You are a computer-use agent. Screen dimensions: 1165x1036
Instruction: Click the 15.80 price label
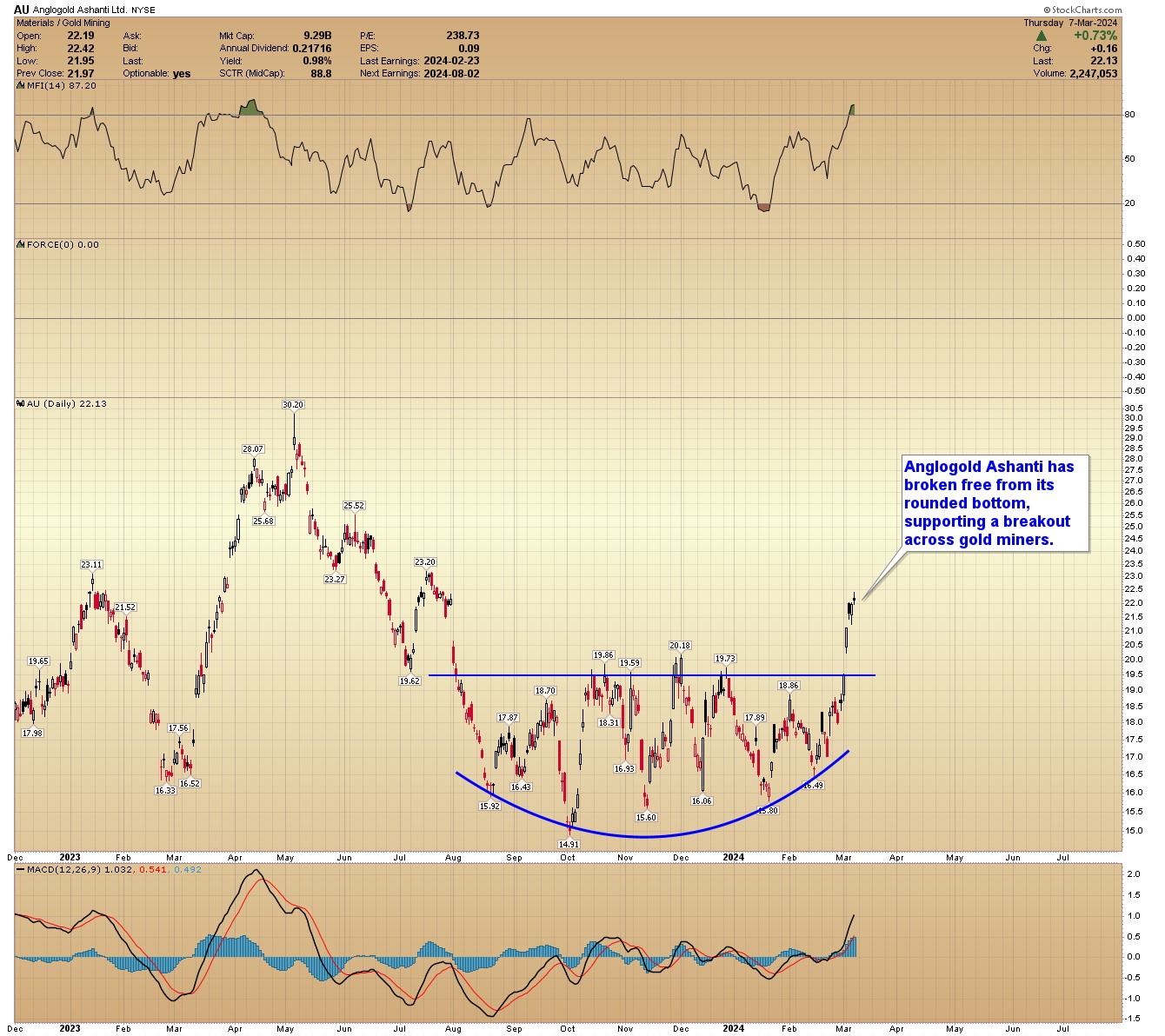point(767,810)
